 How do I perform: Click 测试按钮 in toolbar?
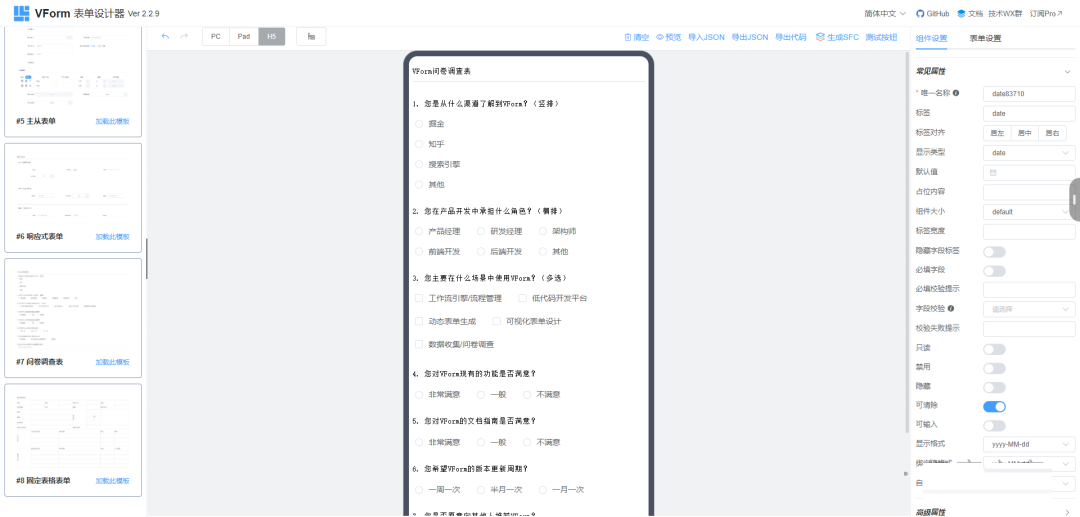click(x=881, y=37)
